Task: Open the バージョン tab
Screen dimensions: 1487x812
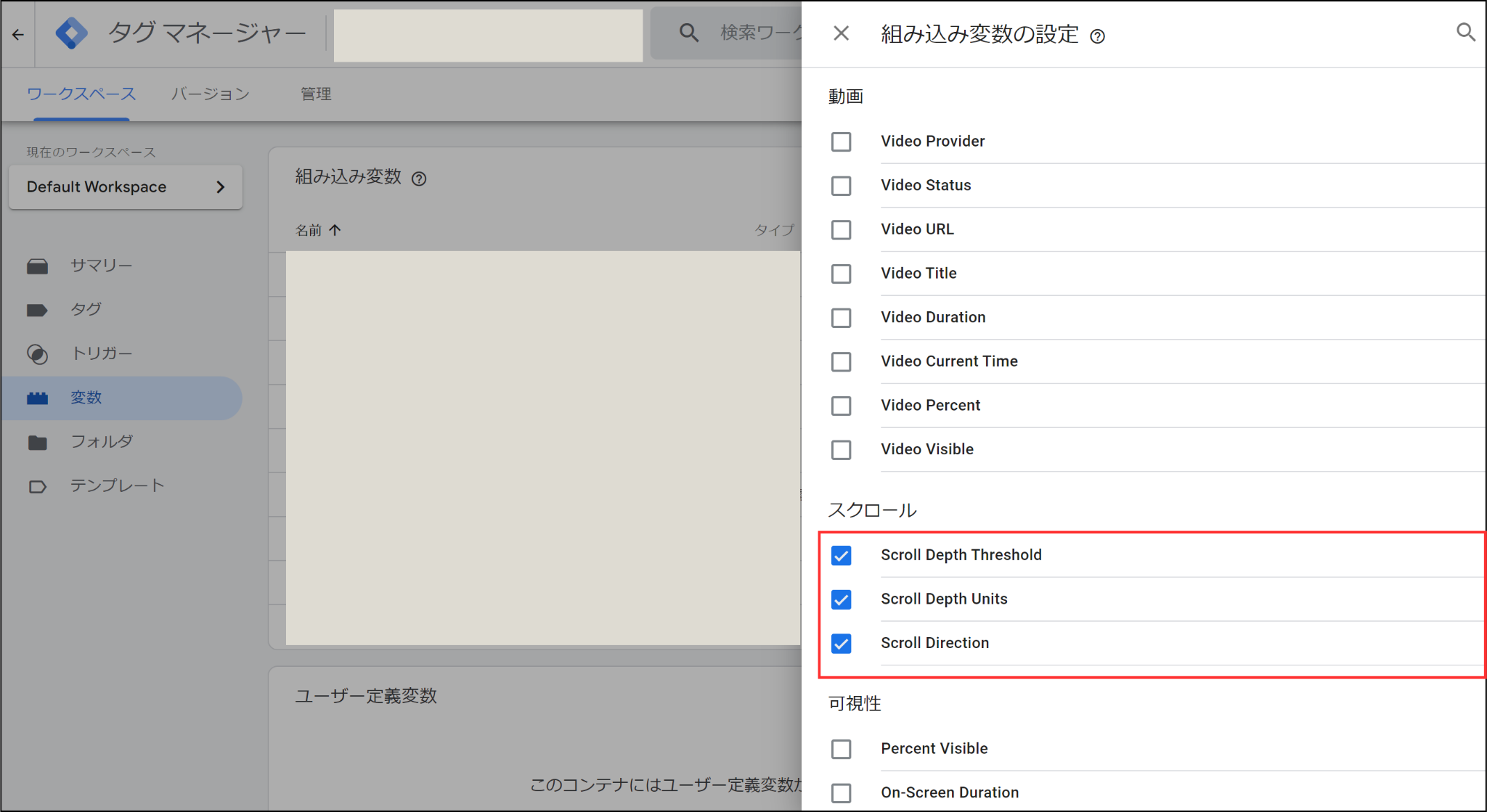Action: coord(211,94)
